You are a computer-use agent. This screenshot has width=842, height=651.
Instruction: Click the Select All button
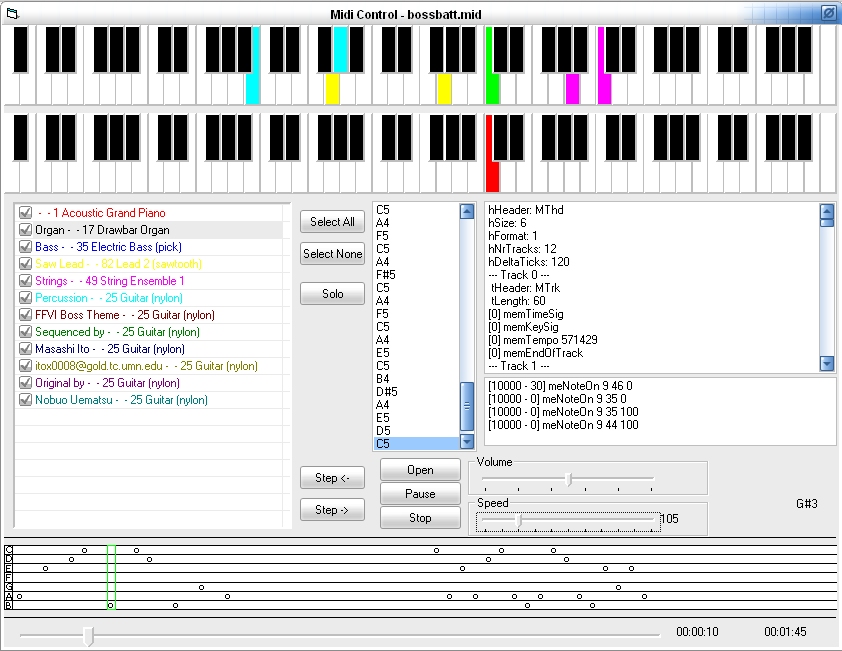[x=332, y=222]
